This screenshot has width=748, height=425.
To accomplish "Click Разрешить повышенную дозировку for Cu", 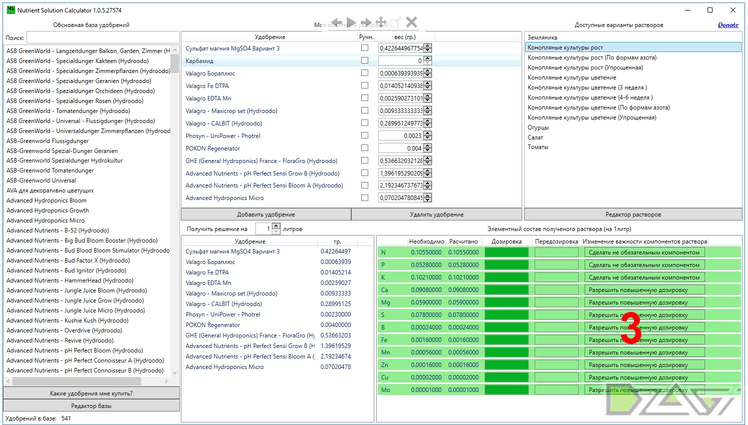I will pyautogui.click(x=644, y=377).
